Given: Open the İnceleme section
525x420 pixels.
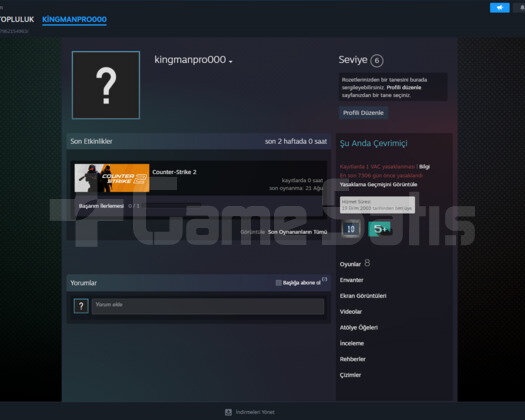Looking at the screenshot, I should click(x=352, y=343).
